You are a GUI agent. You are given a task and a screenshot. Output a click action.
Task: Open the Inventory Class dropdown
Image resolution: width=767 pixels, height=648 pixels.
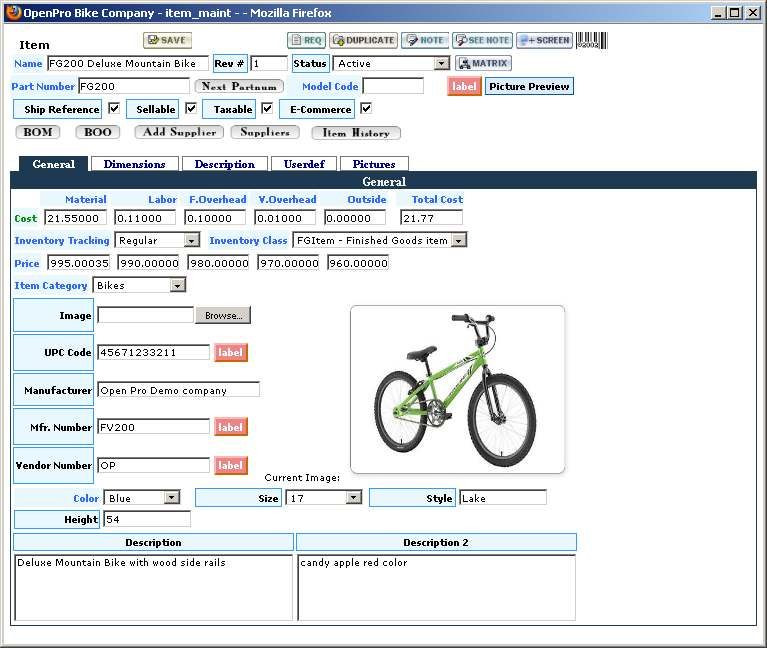[458, 240]
